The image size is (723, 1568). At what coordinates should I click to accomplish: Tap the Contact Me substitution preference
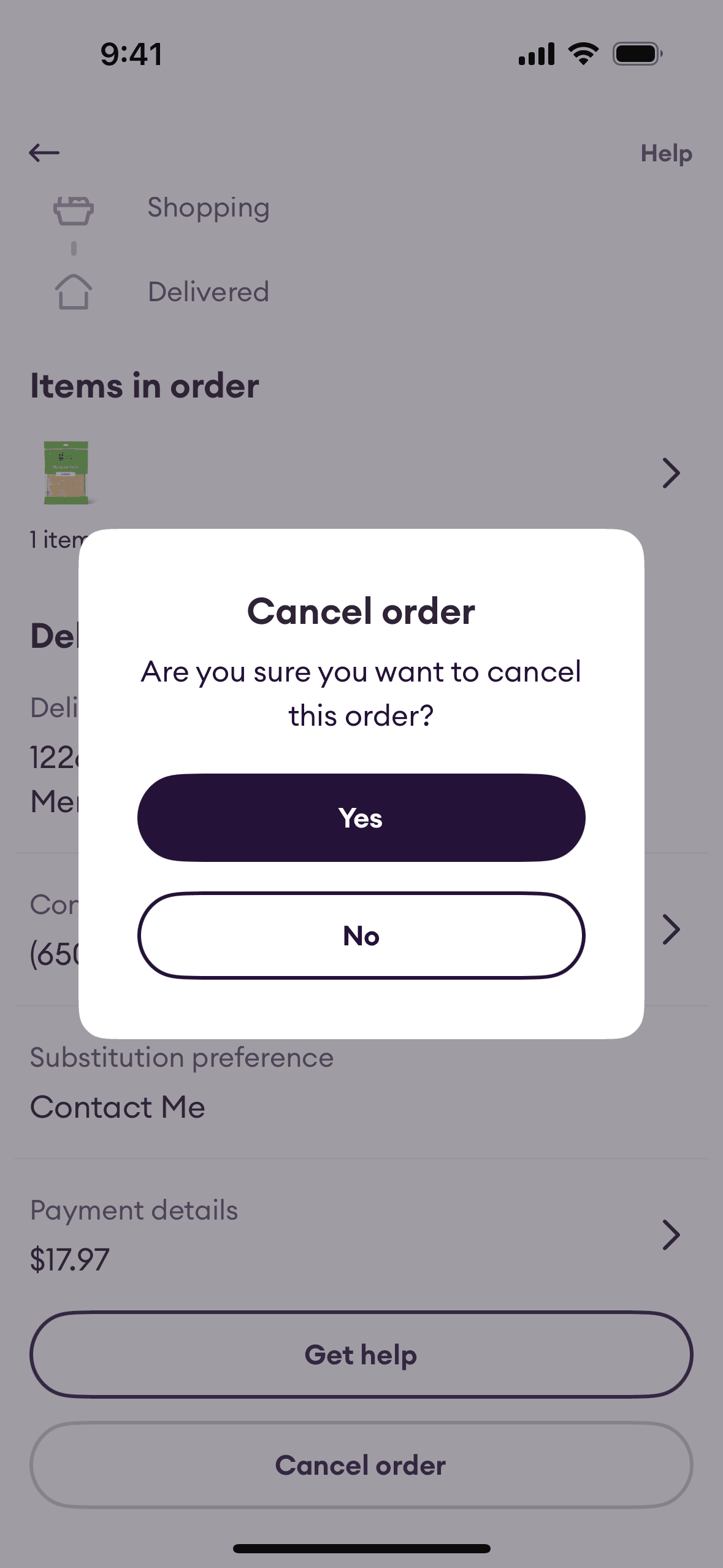click(118, 1107)
